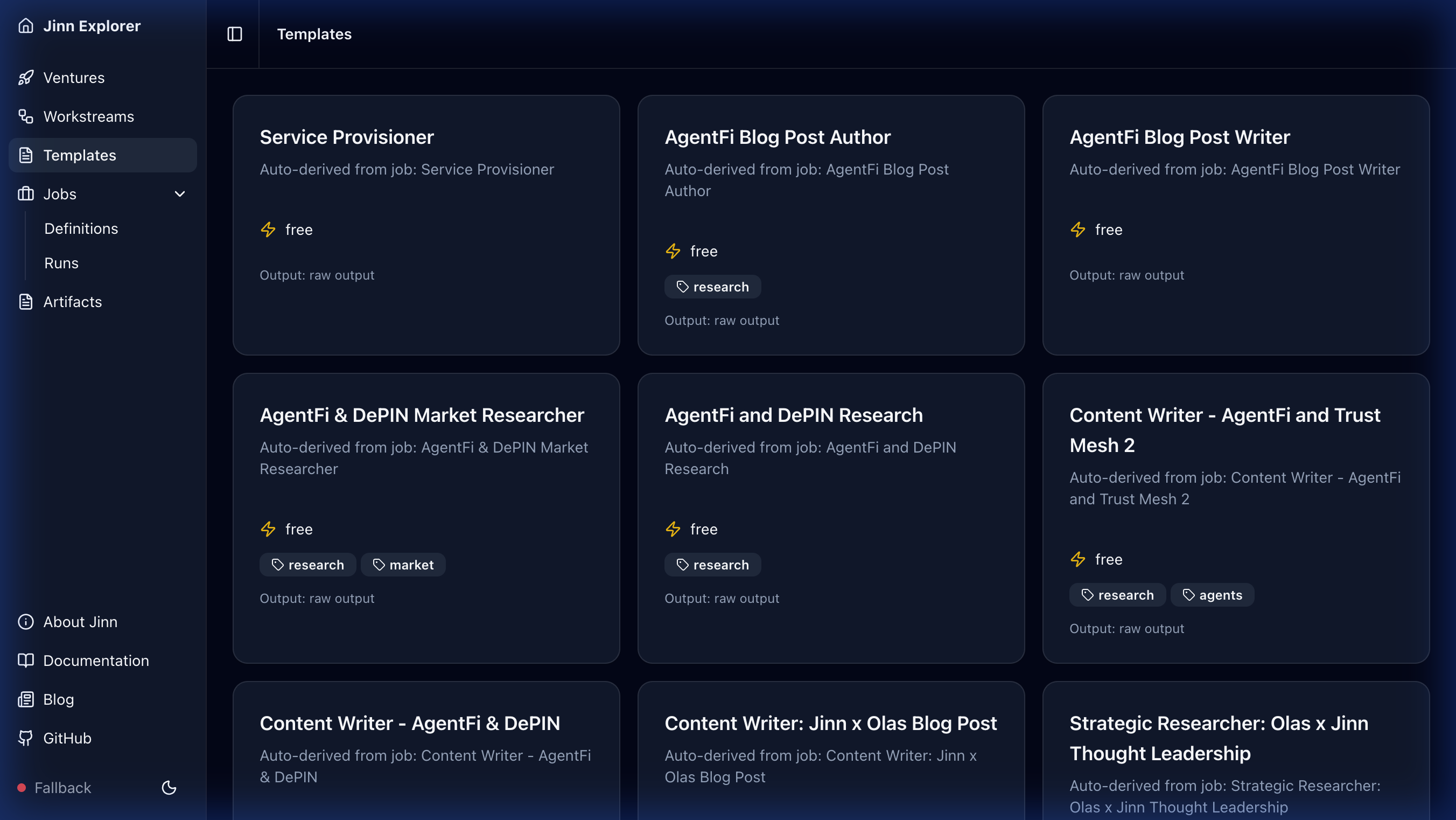Screen dimensions: 1456x820
Task: Click the Jobs briefcase icon
Action: click(26, 194)
